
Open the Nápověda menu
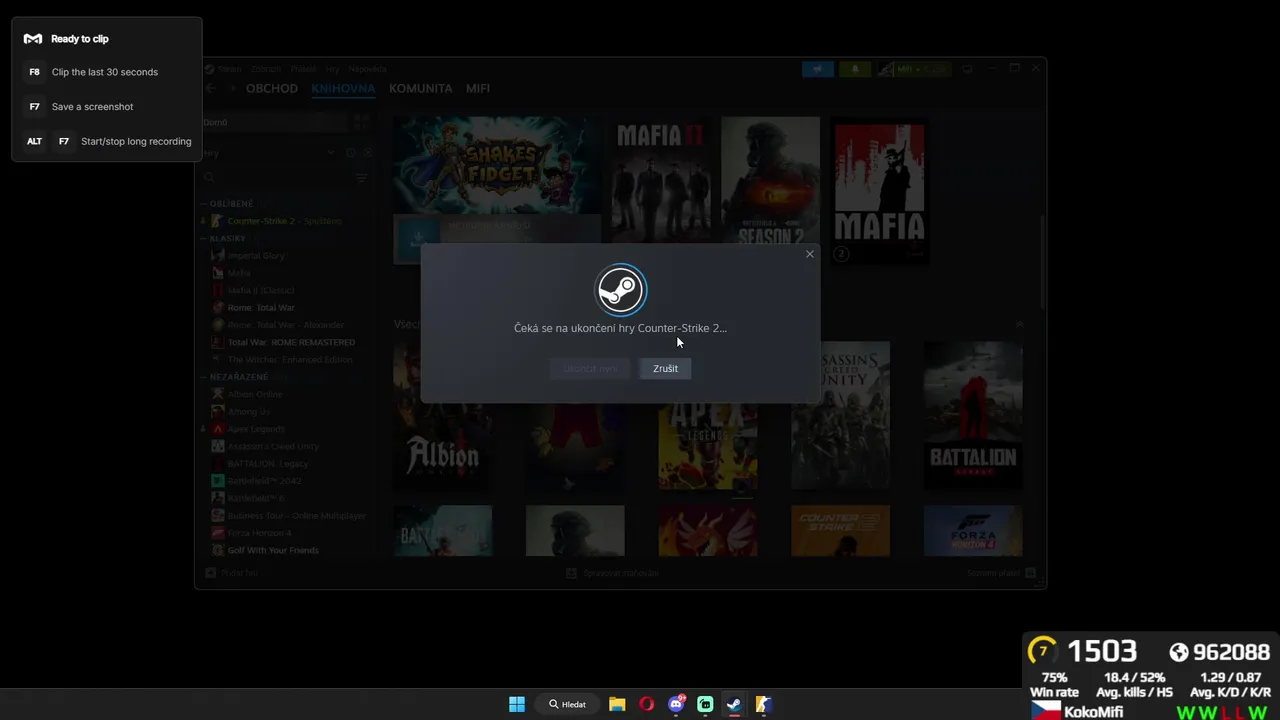tap(368, 69)
